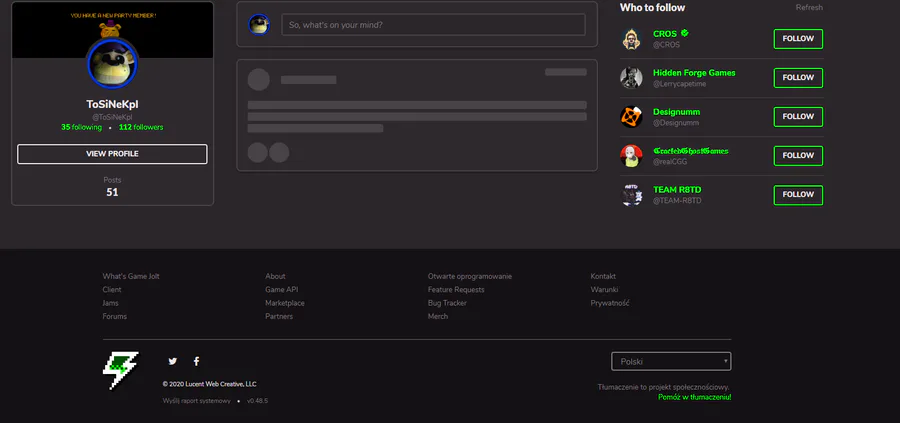Open the Designumm name link
The width and height of the screenshot is (900, 423).
point(676,112)
